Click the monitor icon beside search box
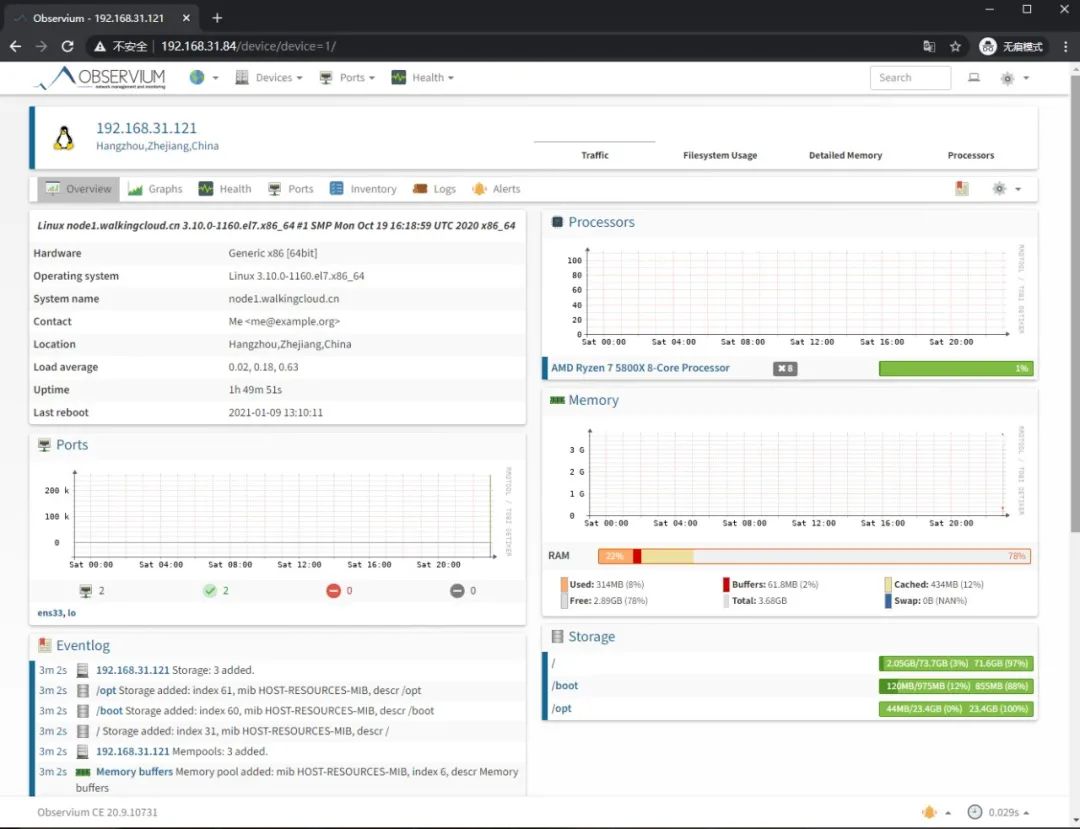The image size is (1080, 829). click(x=973, y=78)
